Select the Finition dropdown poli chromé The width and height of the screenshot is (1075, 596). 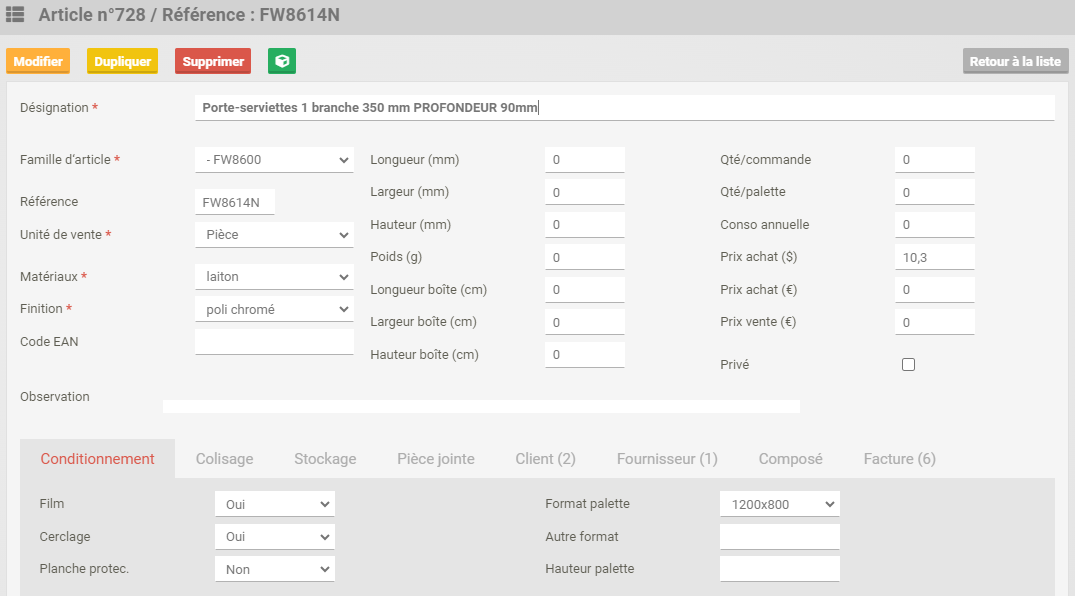pos(274,310)
